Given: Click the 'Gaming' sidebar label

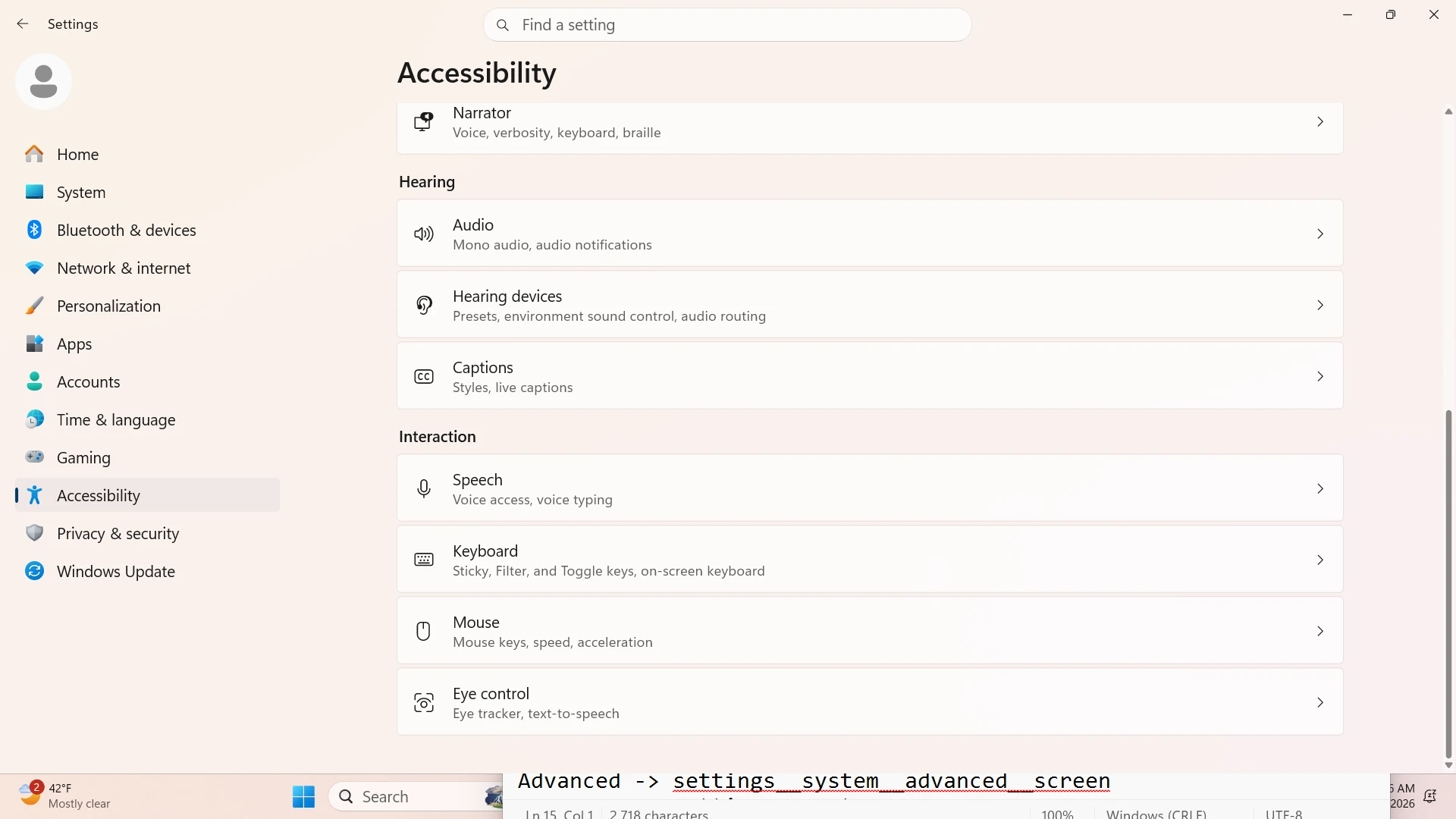Looking at the screenshot, I should point(83,457).
